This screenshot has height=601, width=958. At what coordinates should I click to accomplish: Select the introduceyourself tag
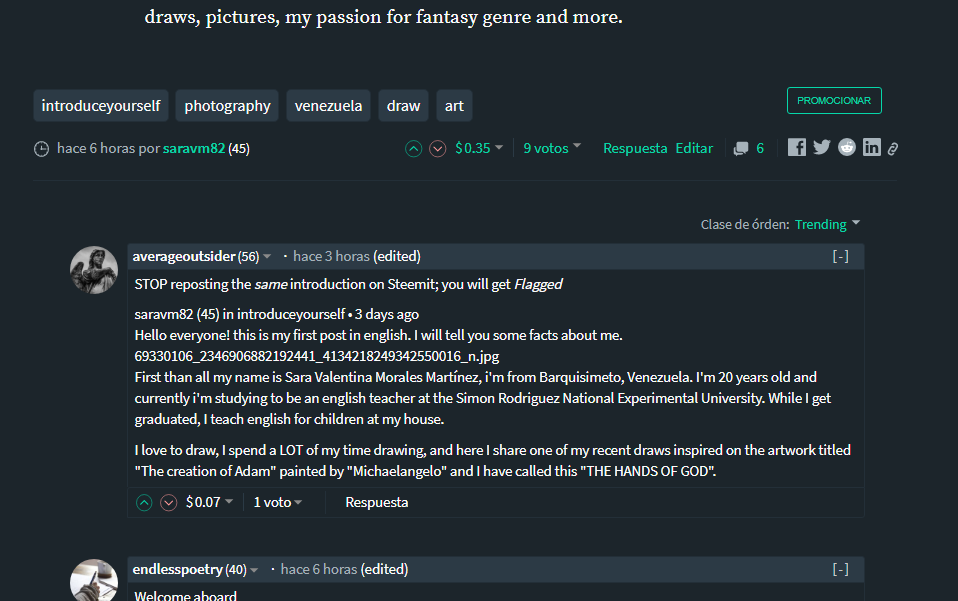pos(101,105)
